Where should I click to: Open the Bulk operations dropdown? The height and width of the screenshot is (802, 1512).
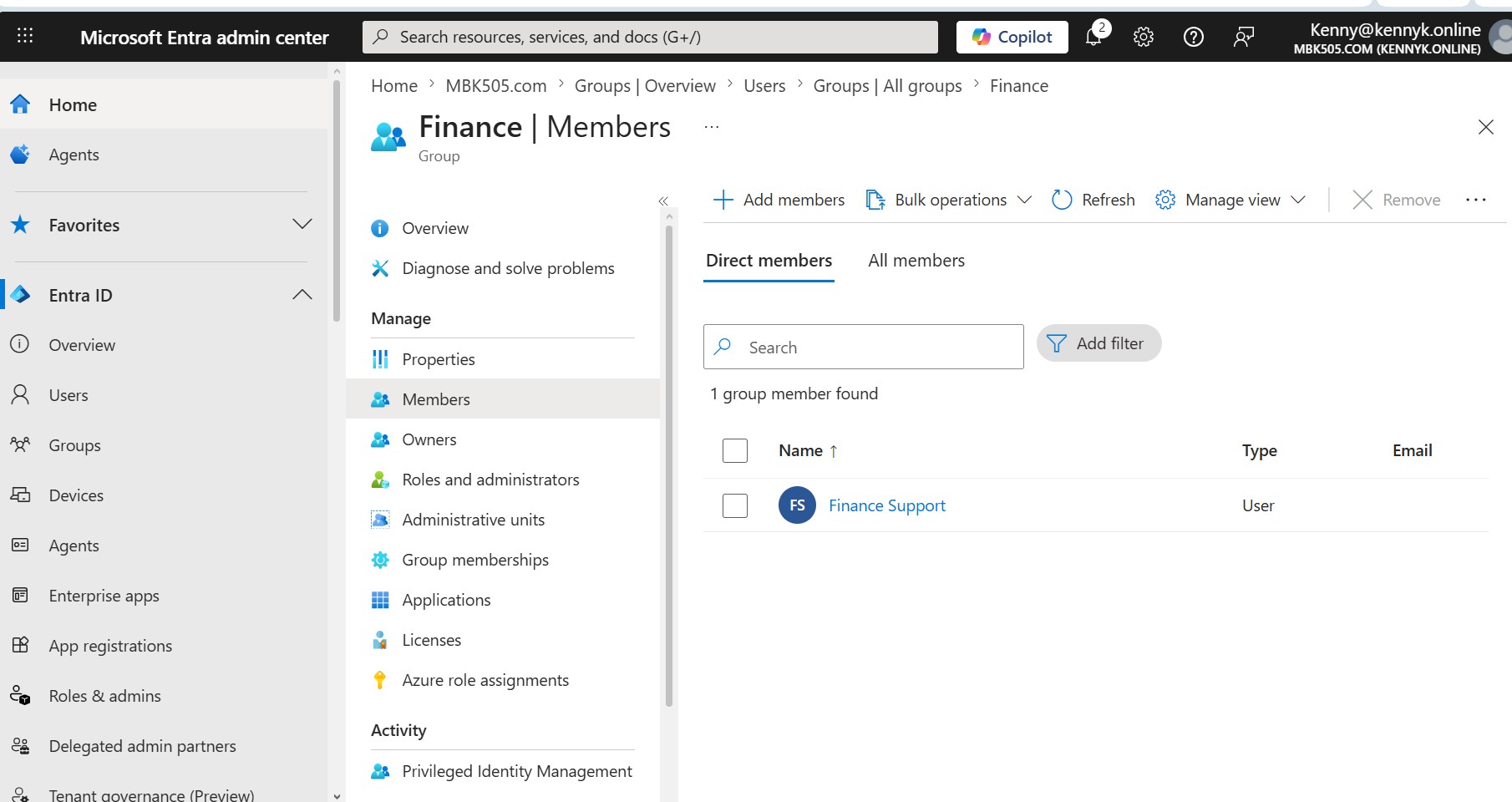950,200
